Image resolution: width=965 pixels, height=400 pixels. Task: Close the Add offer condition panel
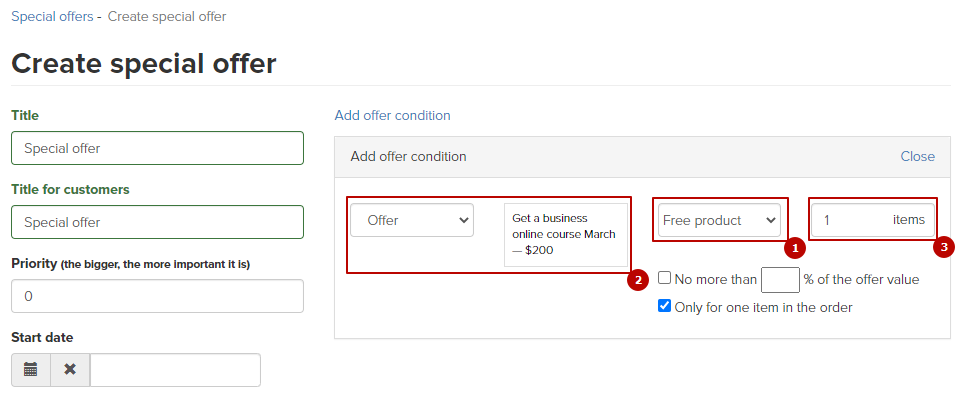click(918, 156)
